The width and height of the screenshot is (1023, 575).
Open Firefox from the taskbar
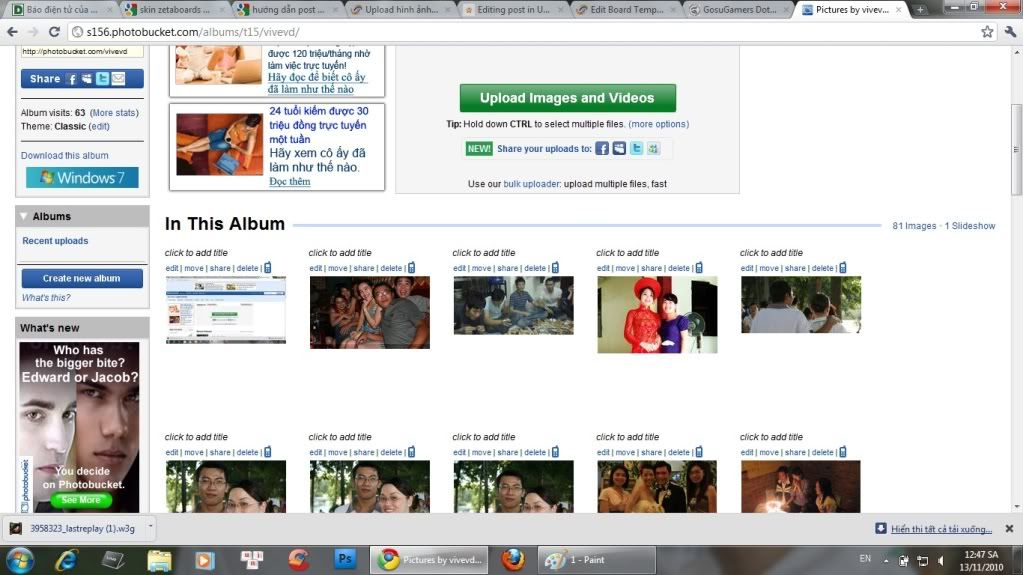[513, 559]
